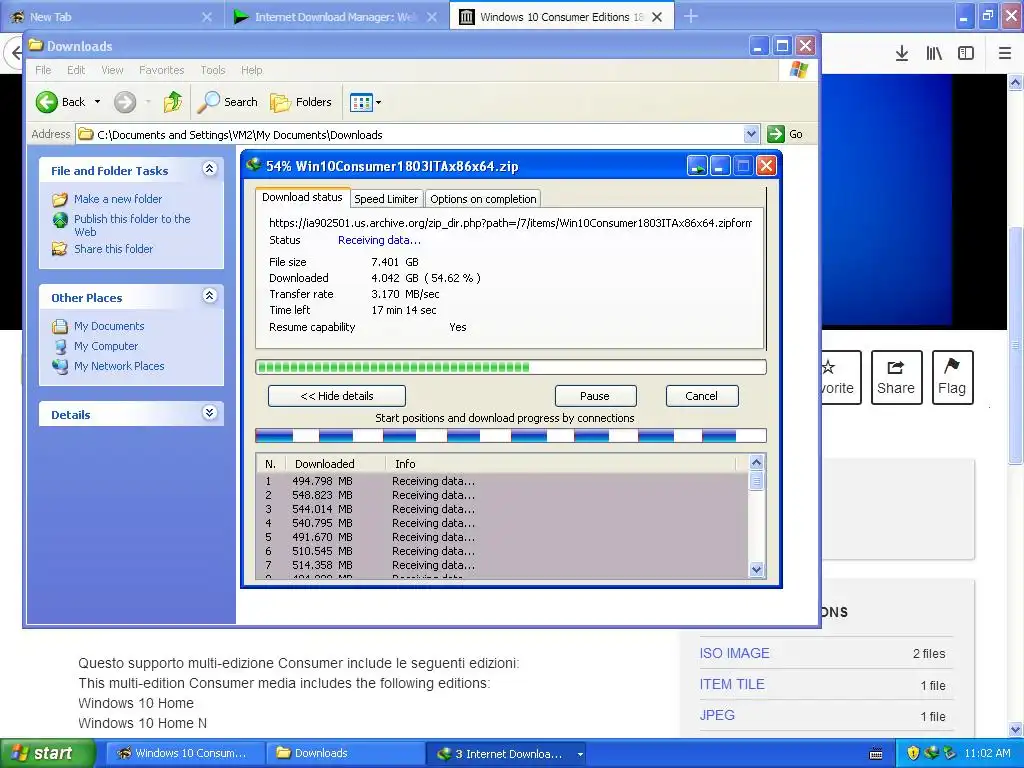Open the Windows Start menu

[48, 754]
